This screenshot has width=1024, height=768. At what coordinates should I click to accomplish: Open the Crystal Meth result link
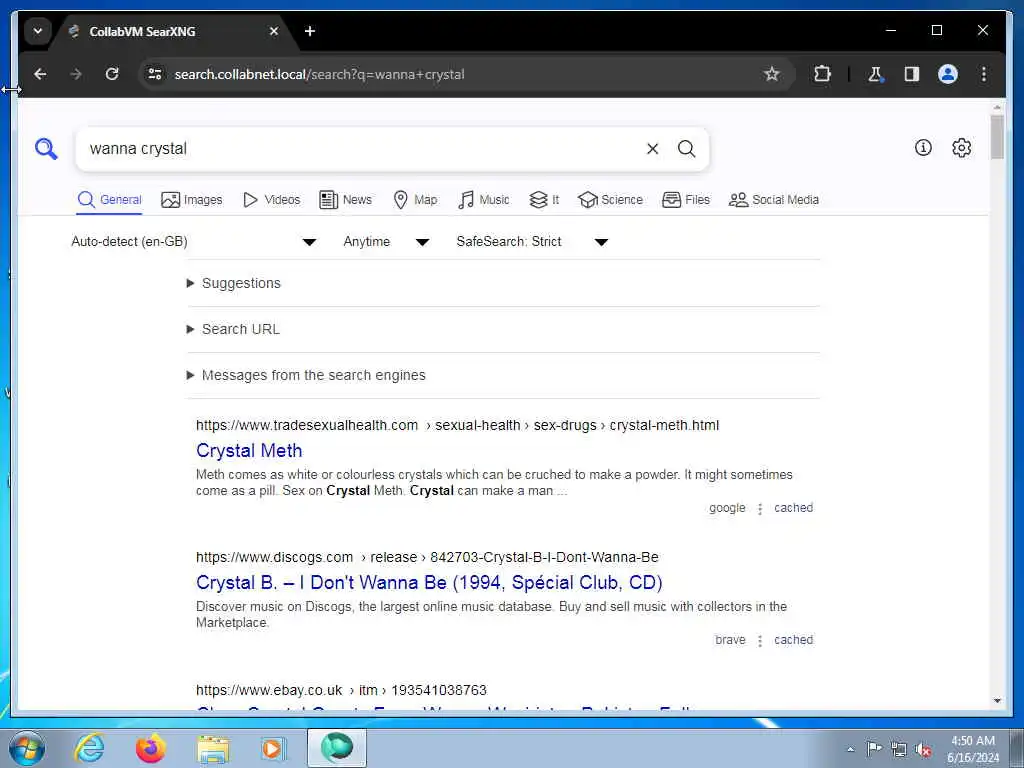pyautogui.click(x=249, y=451)
